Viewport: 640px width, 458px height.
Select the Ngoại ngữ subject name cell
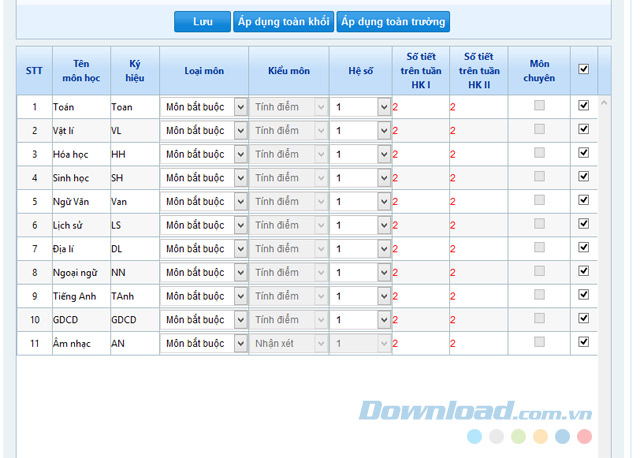[79, 273]
